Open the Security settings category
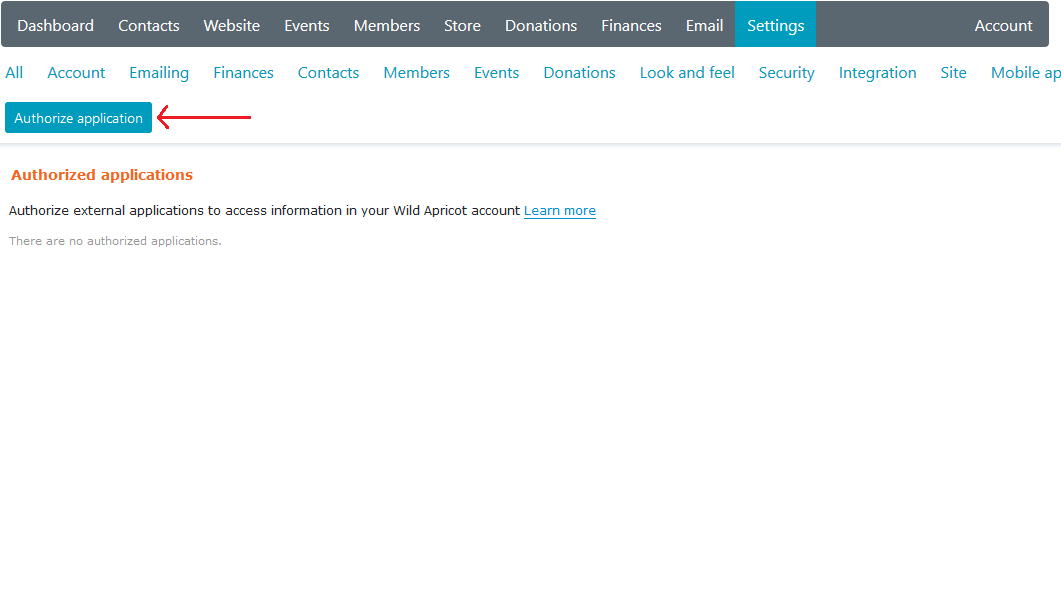 coord(786,72)
